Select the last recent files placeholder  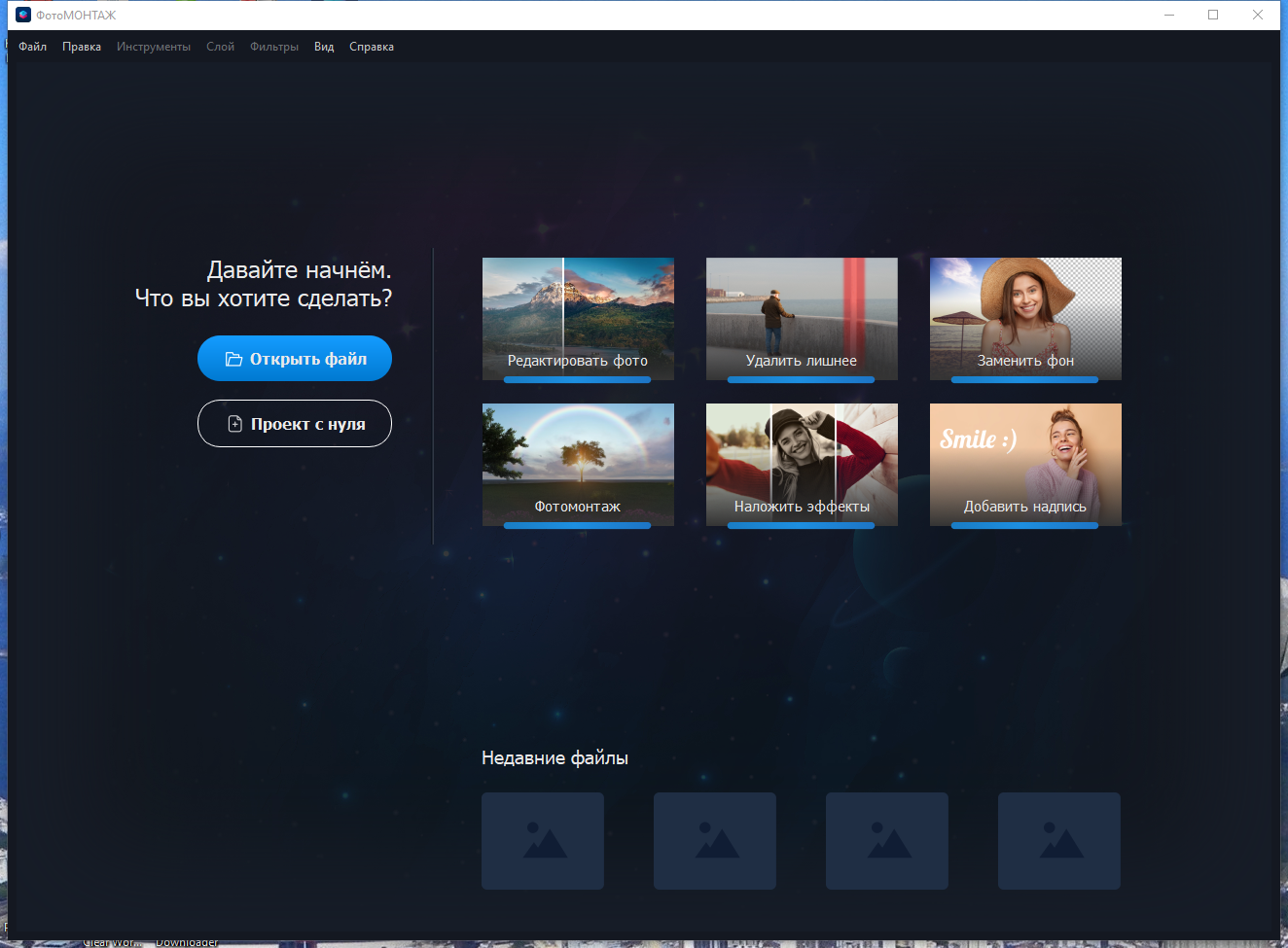point(1058,841)
